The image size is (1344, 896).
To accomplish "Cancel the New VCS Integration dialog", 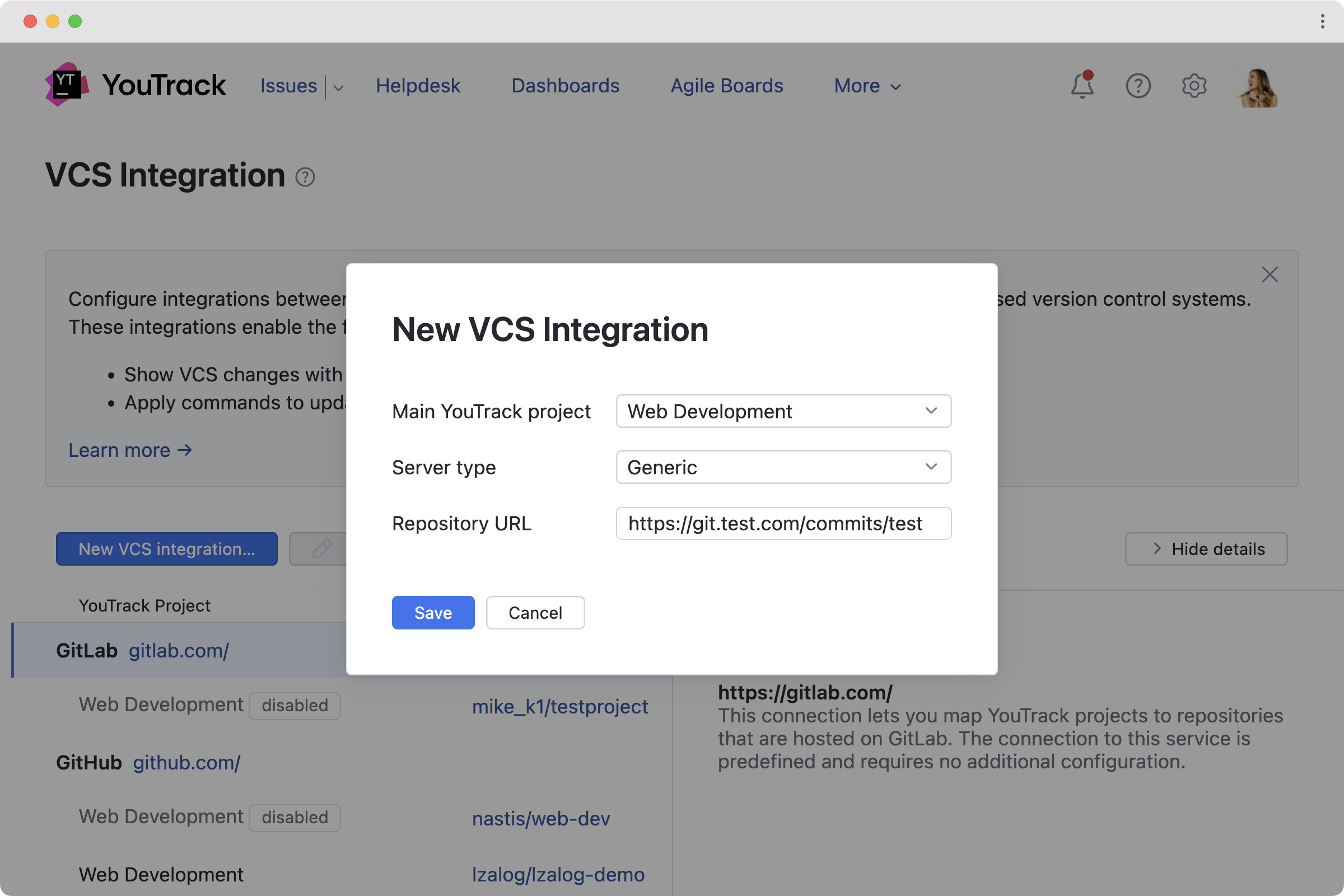I will (x=535, y=612).
